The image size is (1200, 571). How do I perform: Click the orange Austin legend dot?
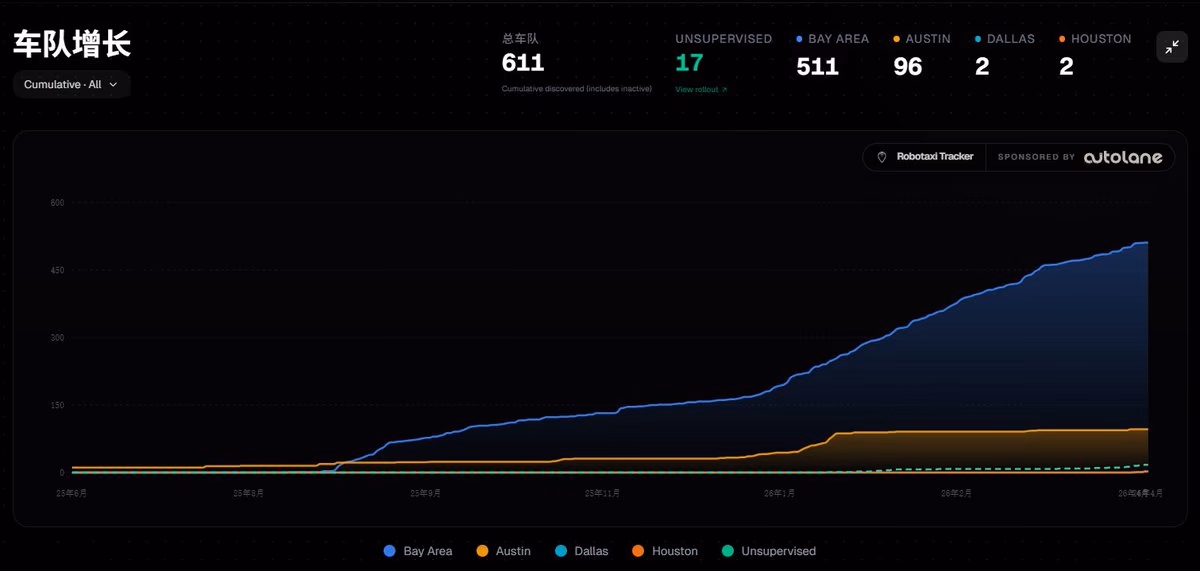tap(482, 551)
